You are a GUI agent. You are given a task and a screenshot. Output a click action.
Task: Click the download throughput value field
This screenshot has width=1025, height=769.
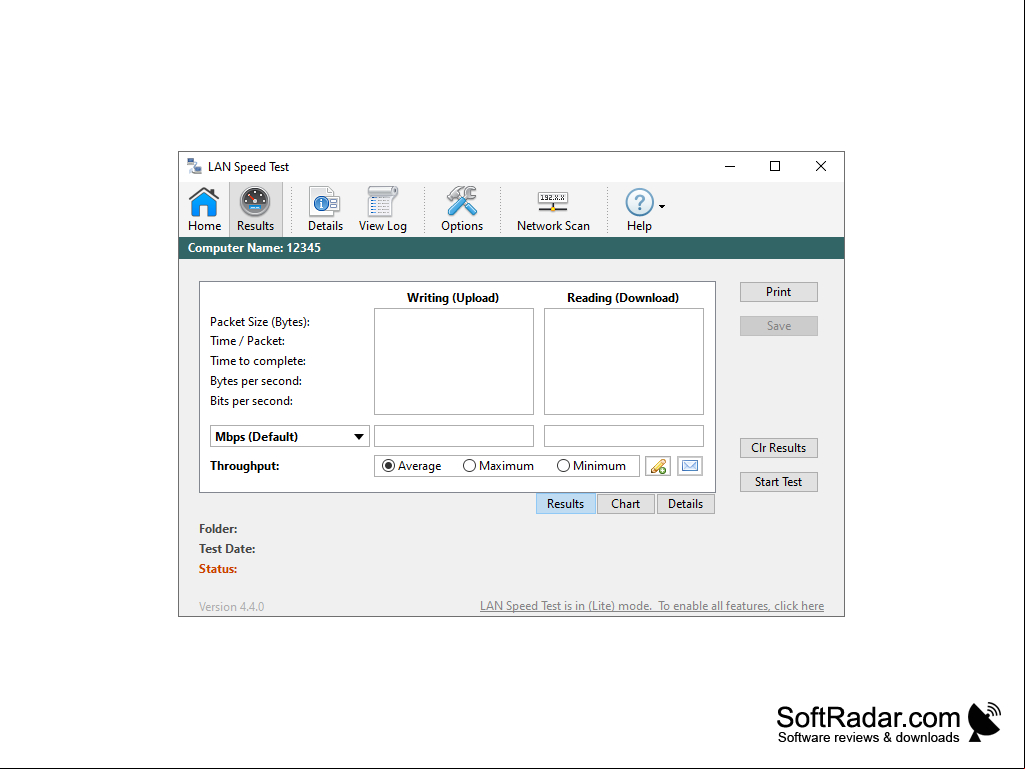pyautogui.click(x=624, y=436)
